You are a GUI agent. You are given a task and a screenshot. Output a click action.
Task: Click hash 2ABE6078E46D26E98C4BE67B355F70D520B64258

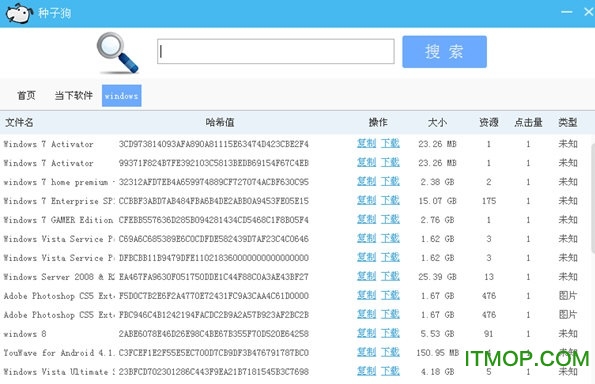tap(214, 334)
